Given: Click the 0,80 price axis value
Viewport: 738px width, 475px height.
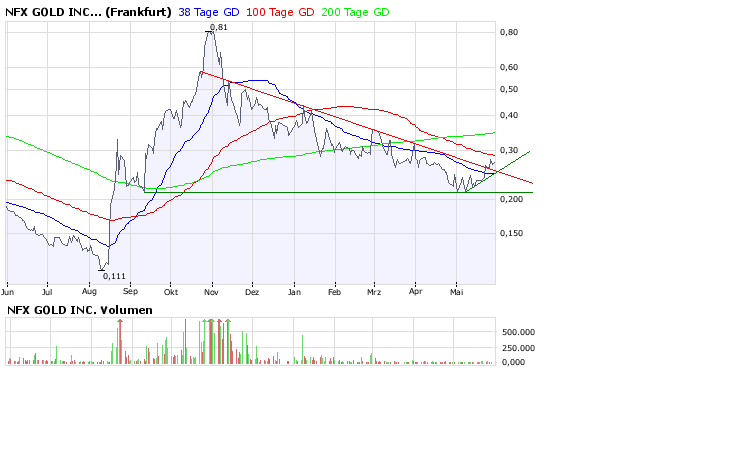Looking at the screenshot, I should pyautogui.click(x=509, y=32).
